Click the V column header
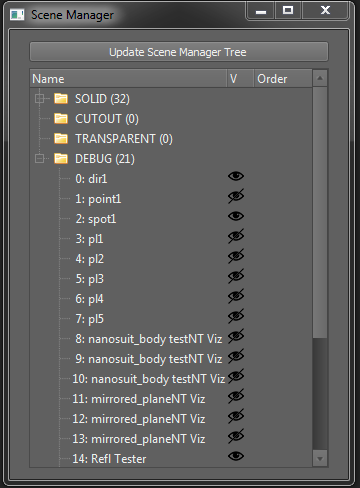Screen dimensions: 360x488 (241, 79)
